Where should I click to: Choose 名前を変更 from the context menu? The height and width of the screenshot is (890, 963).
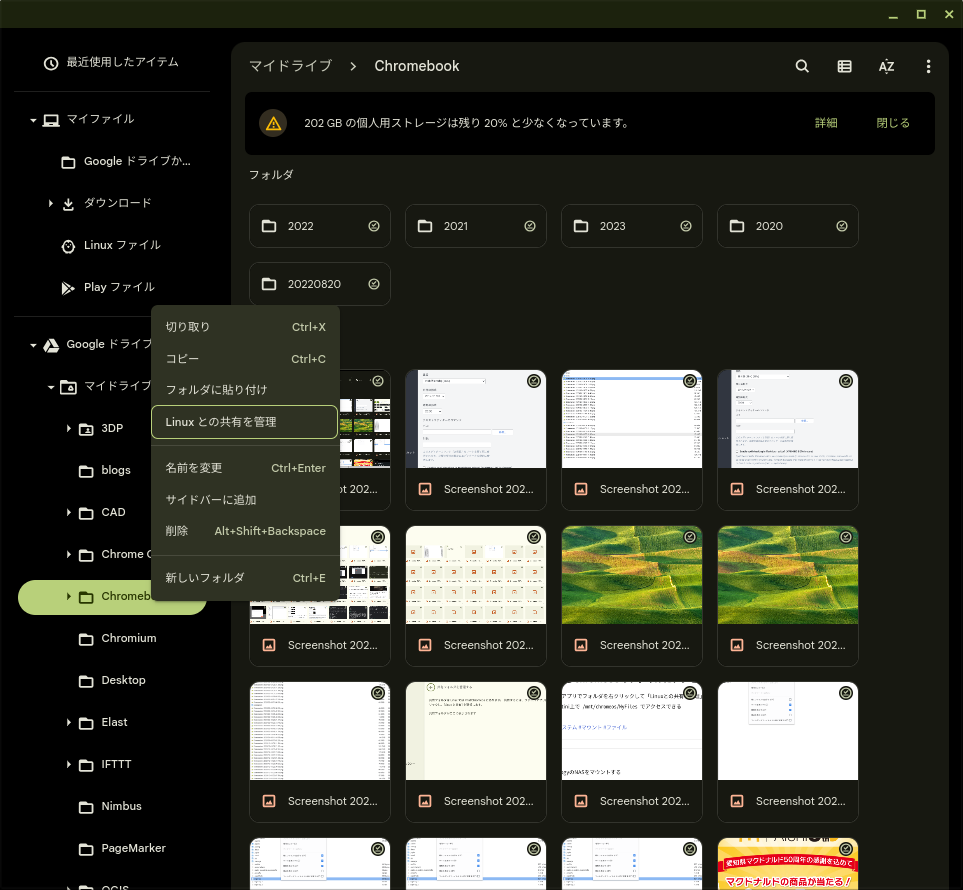pos(245,468)
